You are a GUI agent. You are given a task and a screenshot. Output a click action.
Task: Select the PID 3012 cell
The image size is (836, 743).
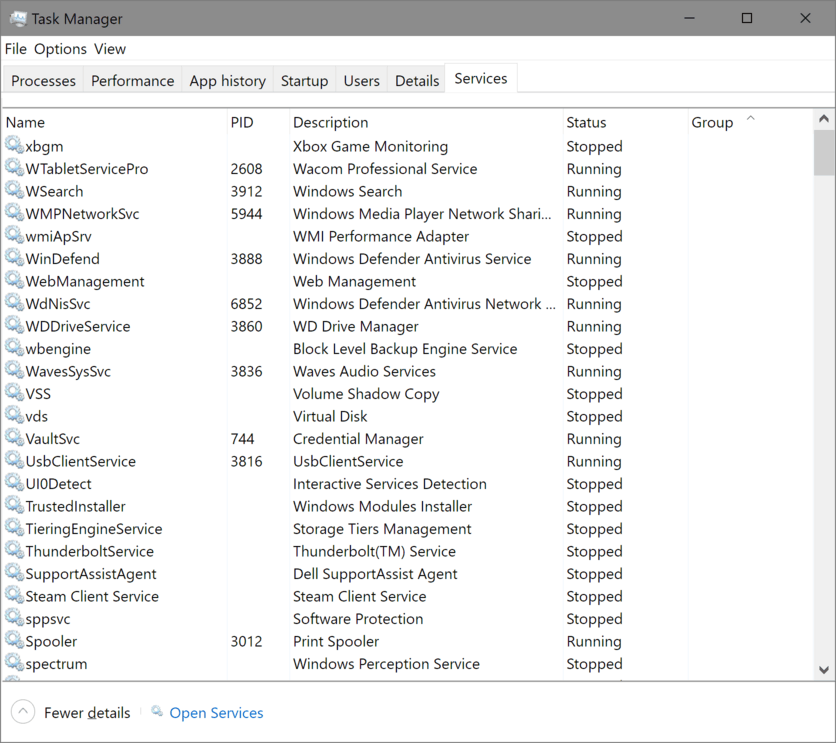[x=246, y=641]
